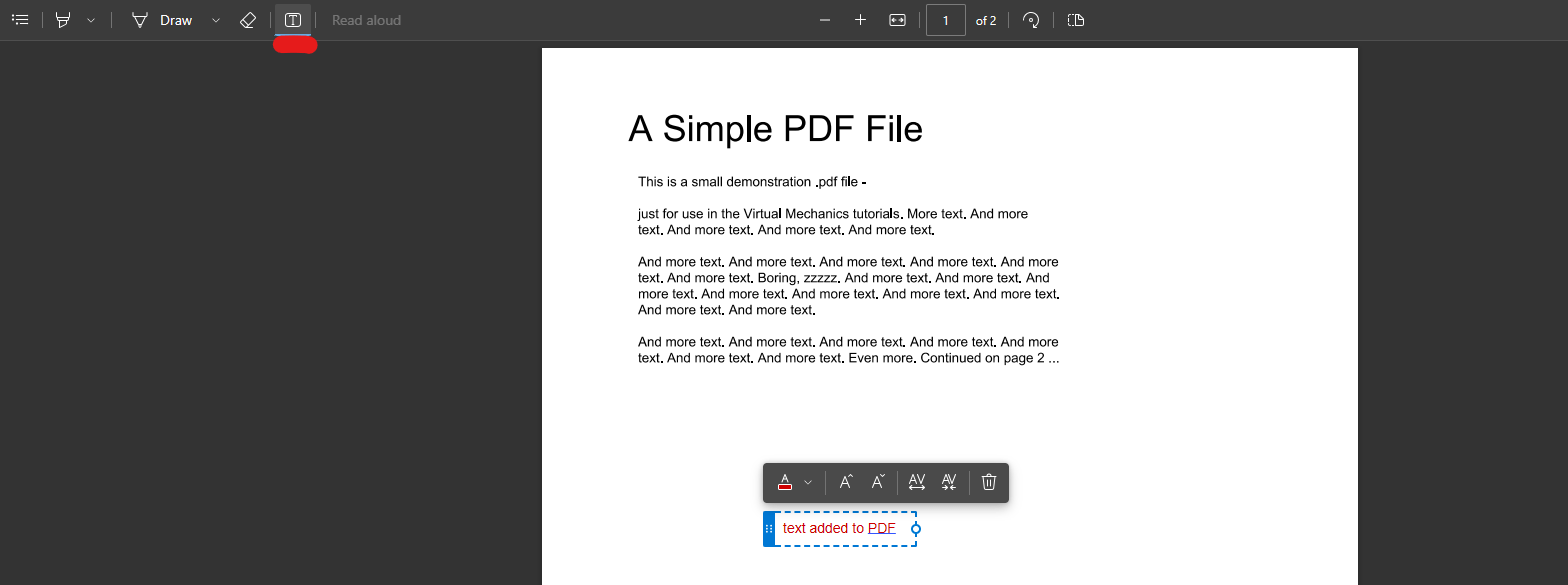Click 'This is a small demonstration .pdf file' line

pyautogui.click(x=752, y=182)
